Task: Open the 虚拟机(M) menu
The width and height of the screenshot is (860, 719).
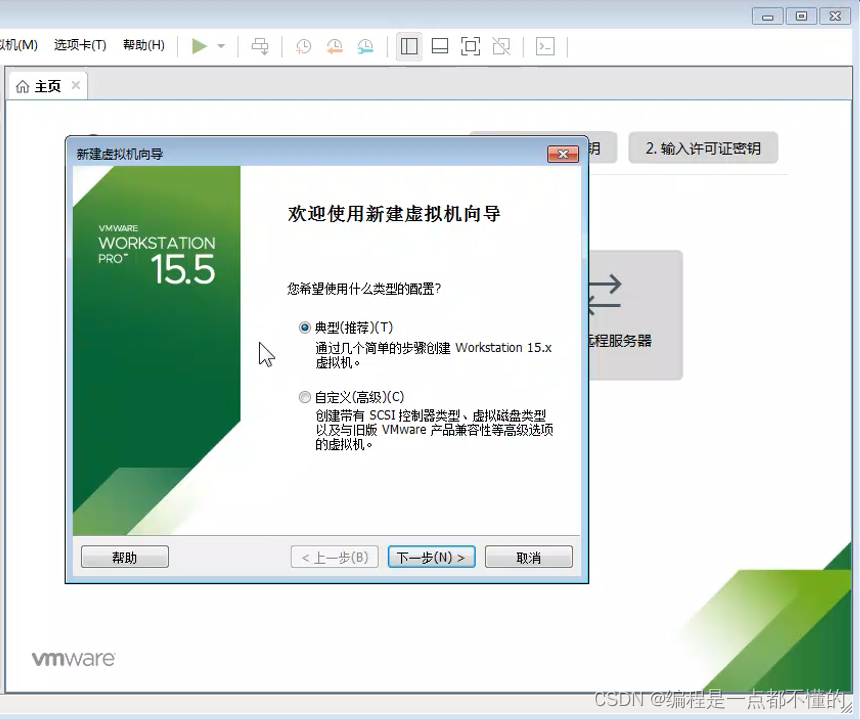Action: [18, 45]
